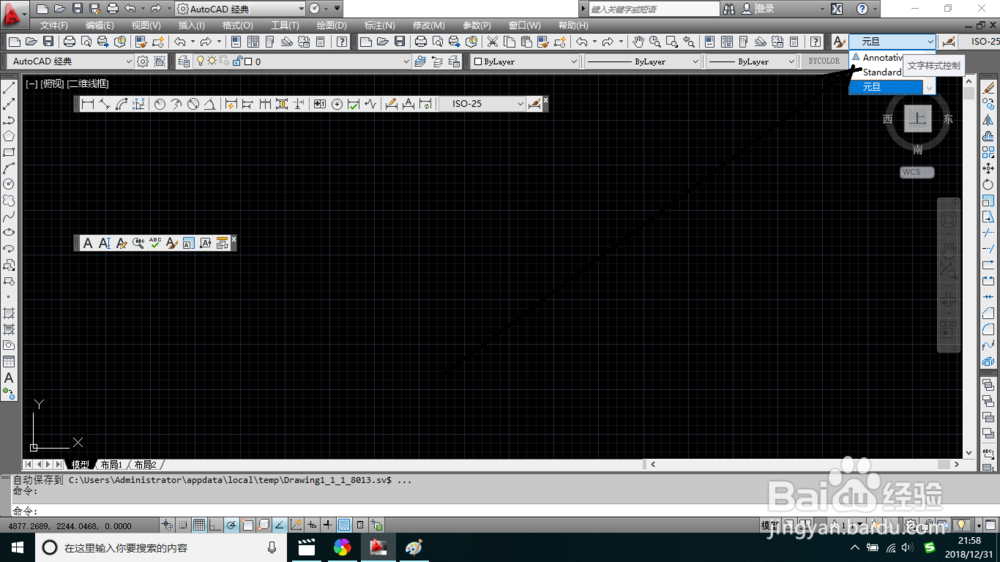The width and height of the screenshot is (1000, 562).
Task: Toggle Ortho Mode in status bar
Action: coord(215,525)
